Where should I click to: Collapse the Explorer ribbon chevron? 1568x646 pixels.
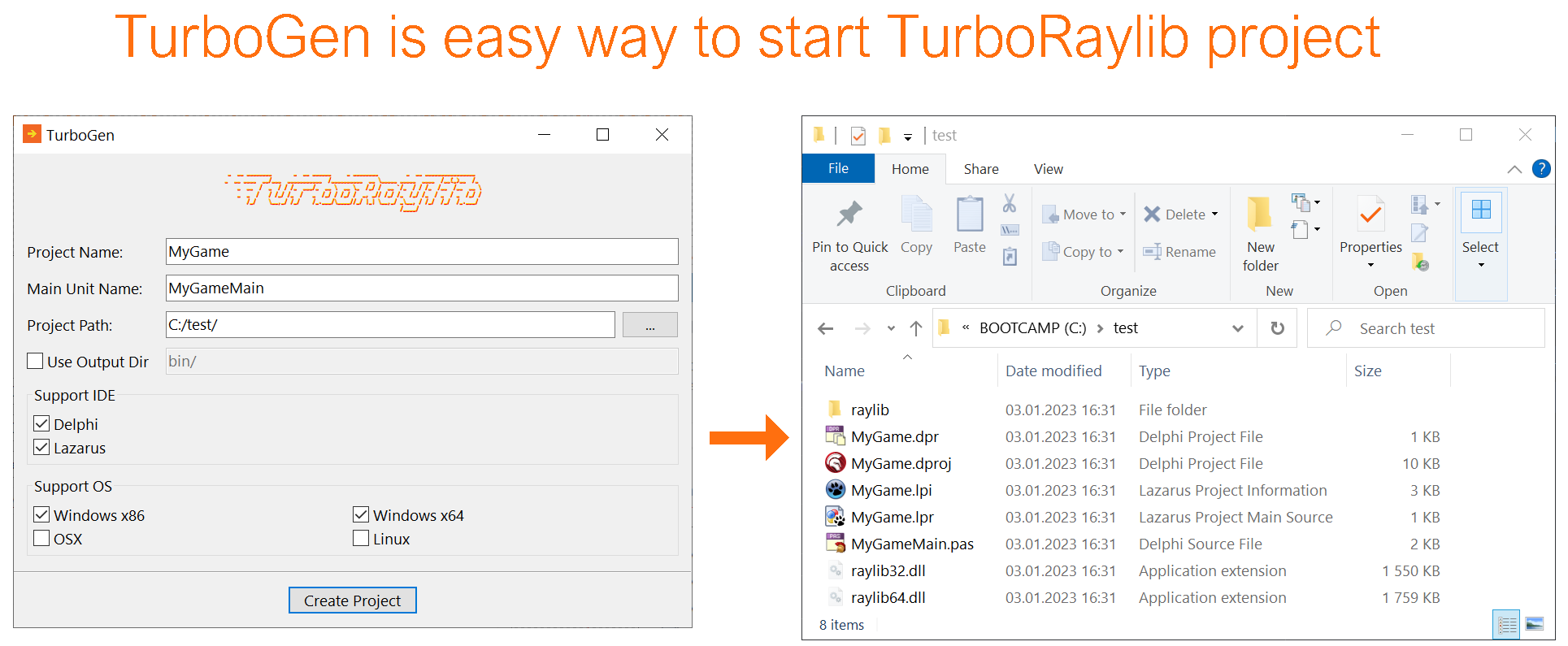tap(1514, 169)
